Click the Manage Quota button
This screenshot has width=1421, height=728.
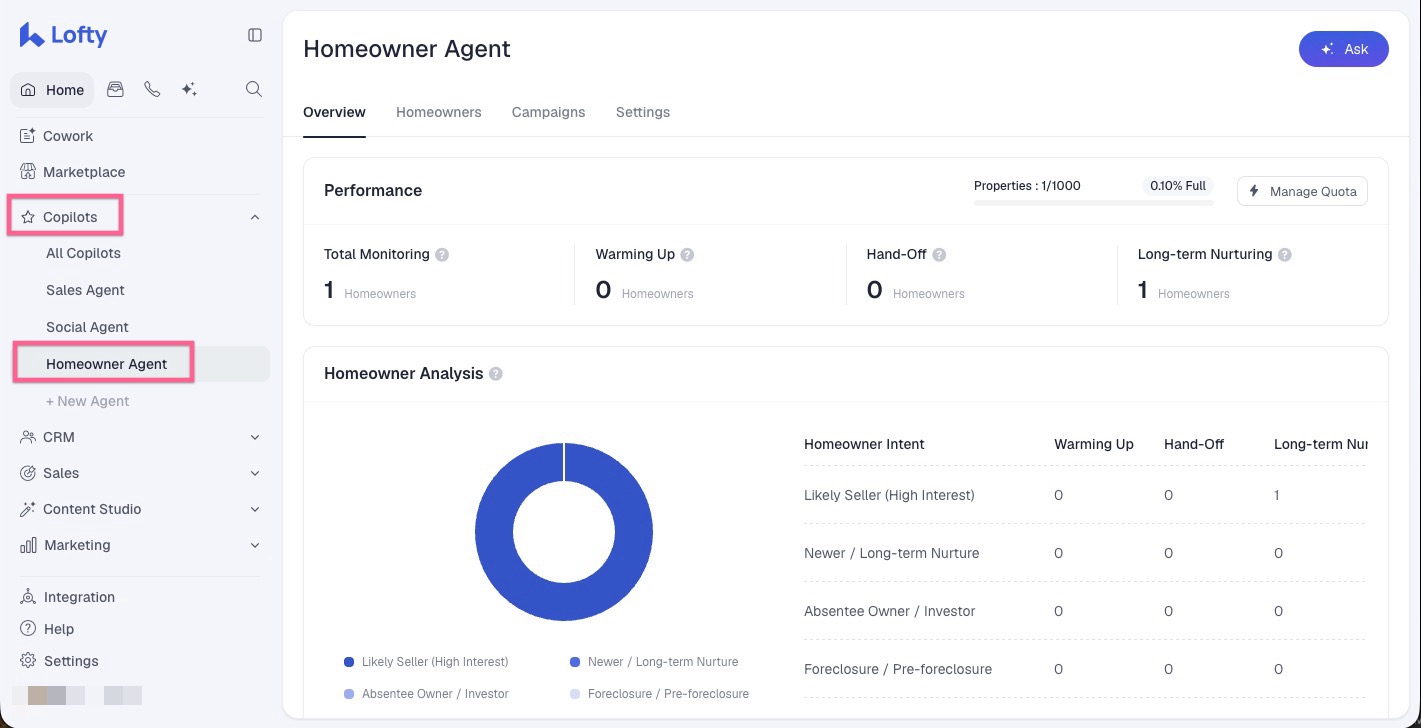[1302, 191]
